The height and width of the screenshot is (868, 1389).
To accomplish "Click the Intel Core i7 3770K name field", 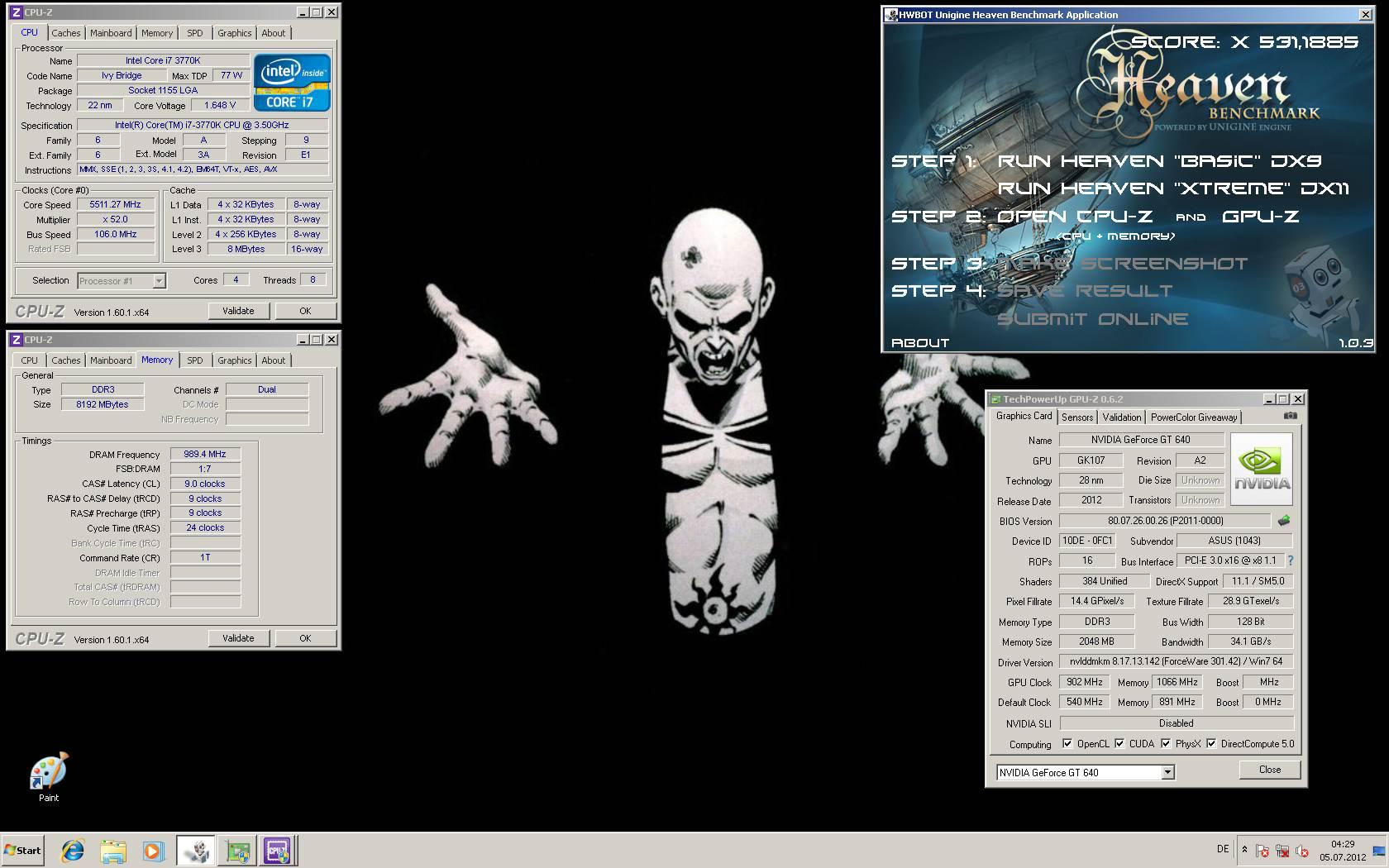I will 163,60.
